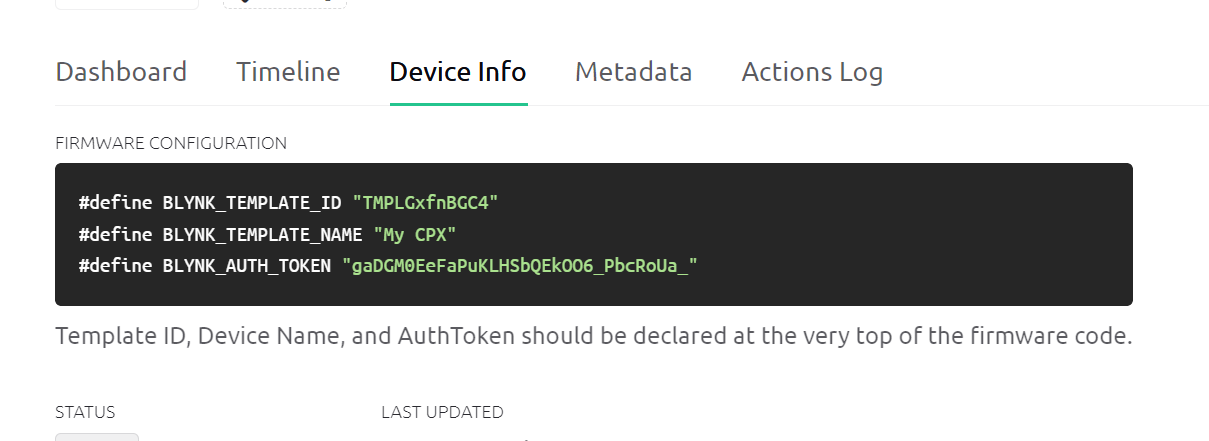Click the help text about firmware code
Viewport: 1209px width, 441px height.
pos(593,336)
